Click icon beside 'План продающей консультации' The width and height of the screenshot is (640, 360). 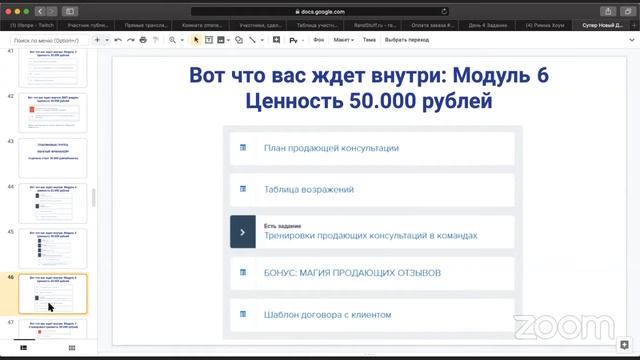[243, 148]
